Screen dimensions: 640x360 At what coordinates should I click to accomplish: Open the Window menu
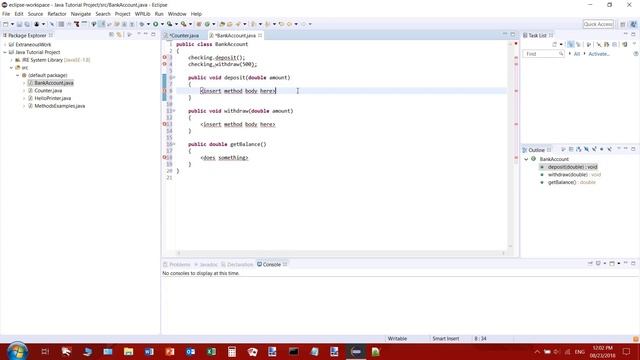click(177, 14)
